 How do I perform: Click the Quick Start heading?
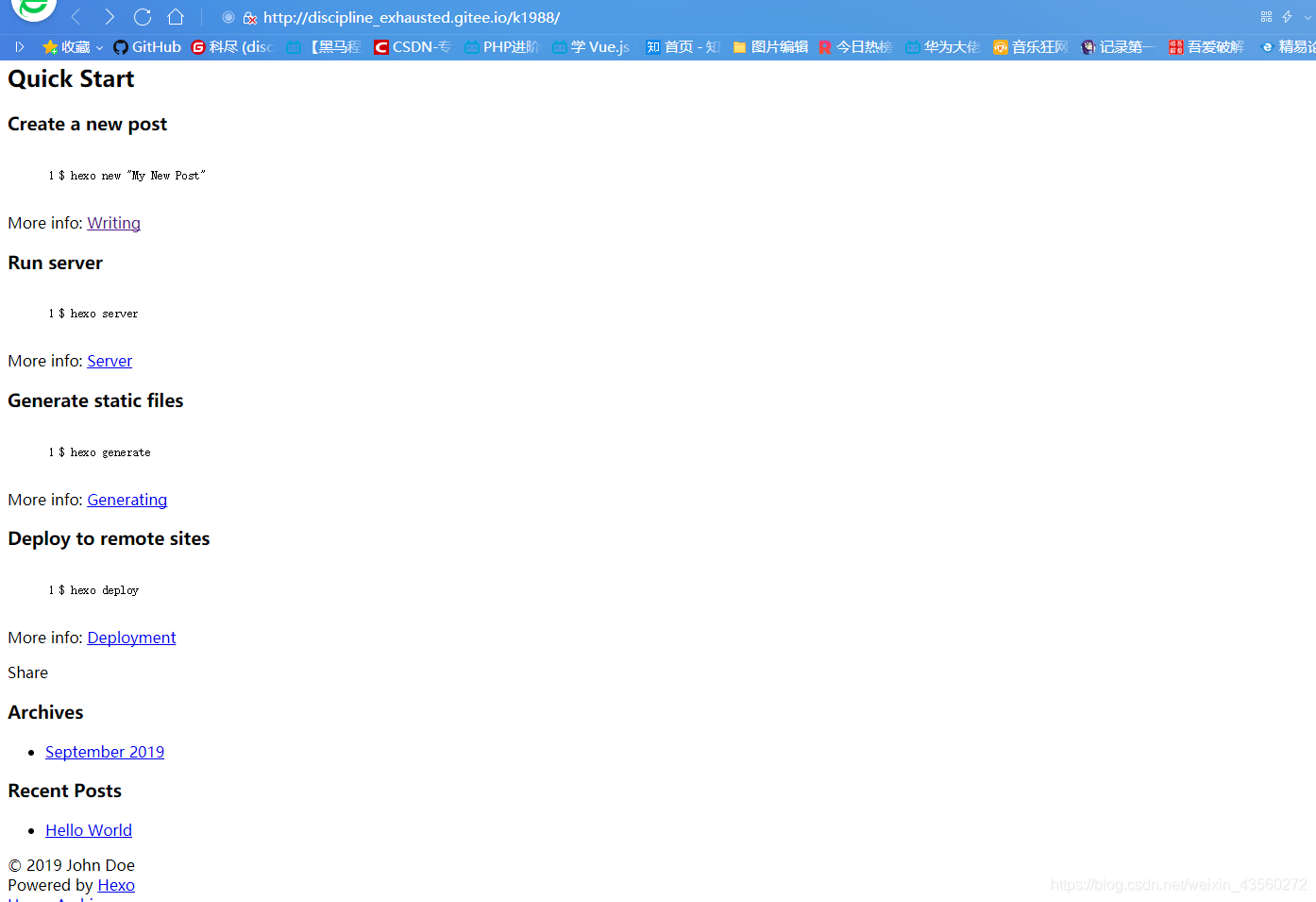click(71, 78)
